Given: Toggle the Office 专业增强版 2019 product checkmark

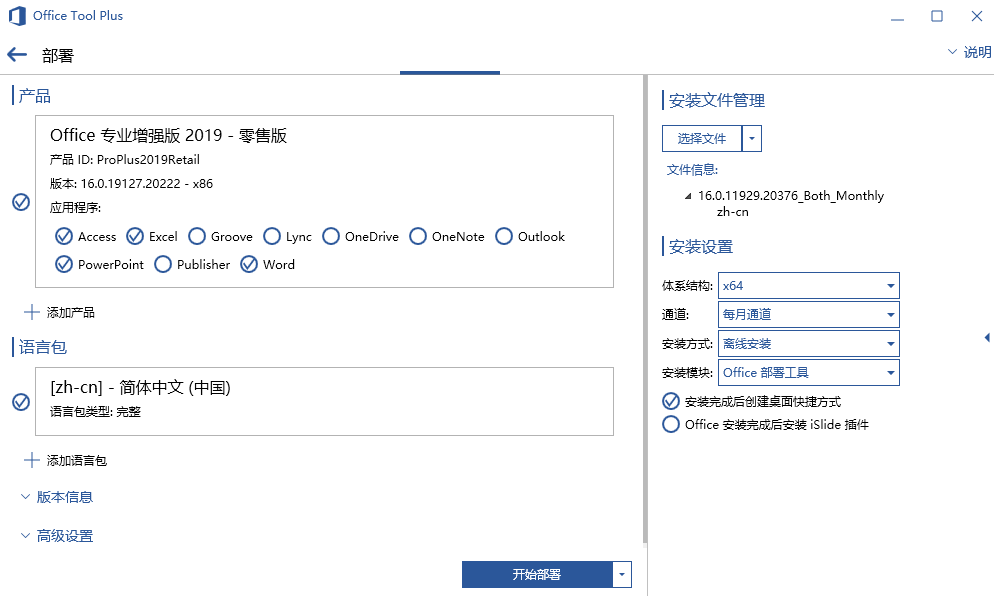Looking at the screenshot, I should coord(21,202).
